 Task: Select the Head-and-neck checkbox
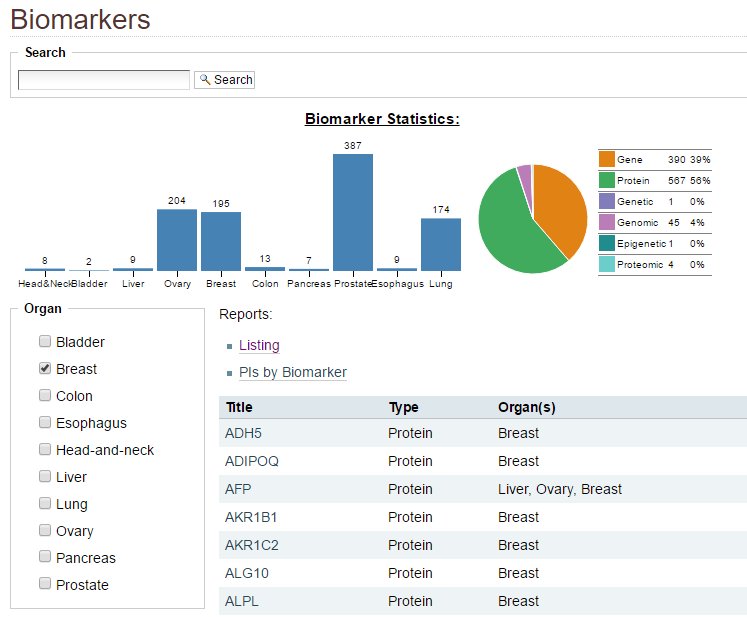tap(45, 449)
